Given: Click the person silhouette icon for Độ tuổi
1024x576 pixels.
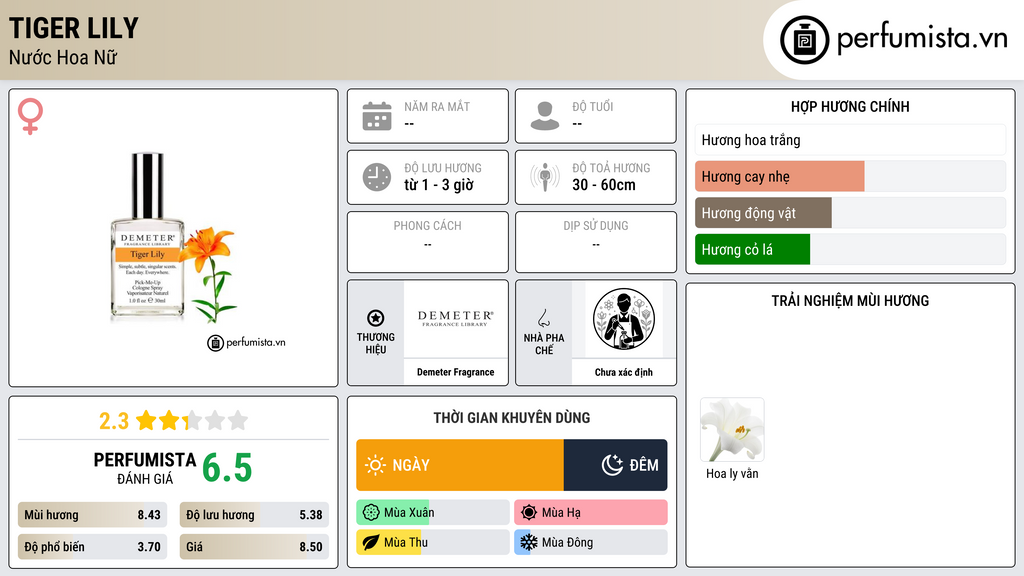Looking at the screenshot, I should [545, 116].
